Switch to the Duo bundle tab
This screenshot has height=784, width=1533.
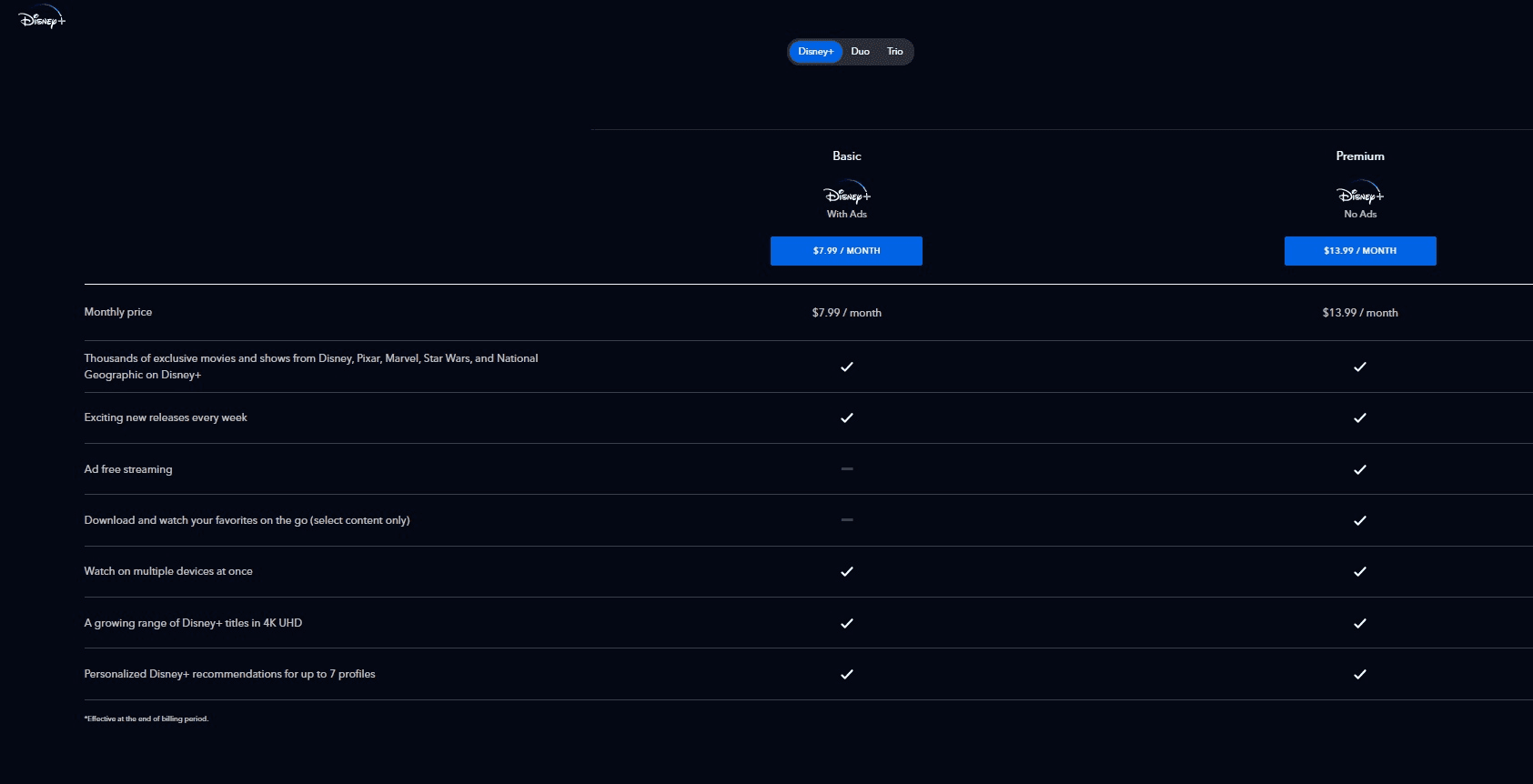(x=860, y=52)
